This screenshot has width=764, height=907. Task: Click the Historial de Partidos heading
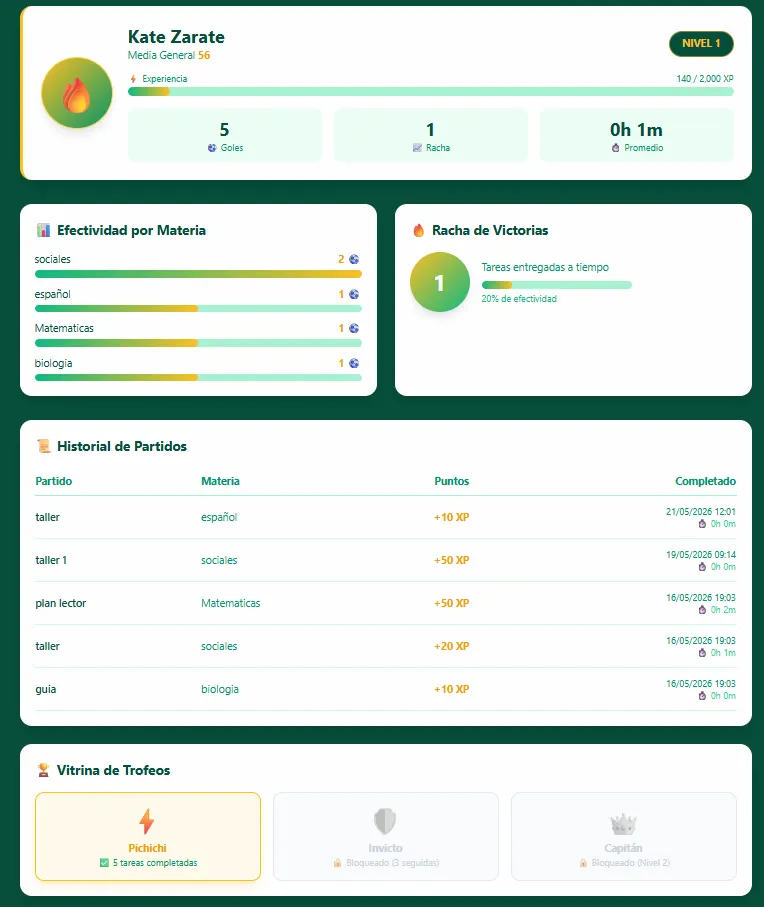[x=122, y=446]
